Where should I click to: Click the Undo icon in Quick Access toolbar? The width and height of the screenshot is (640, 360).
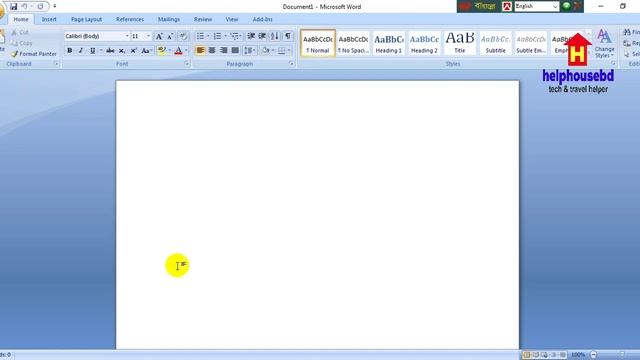point(24,7)
